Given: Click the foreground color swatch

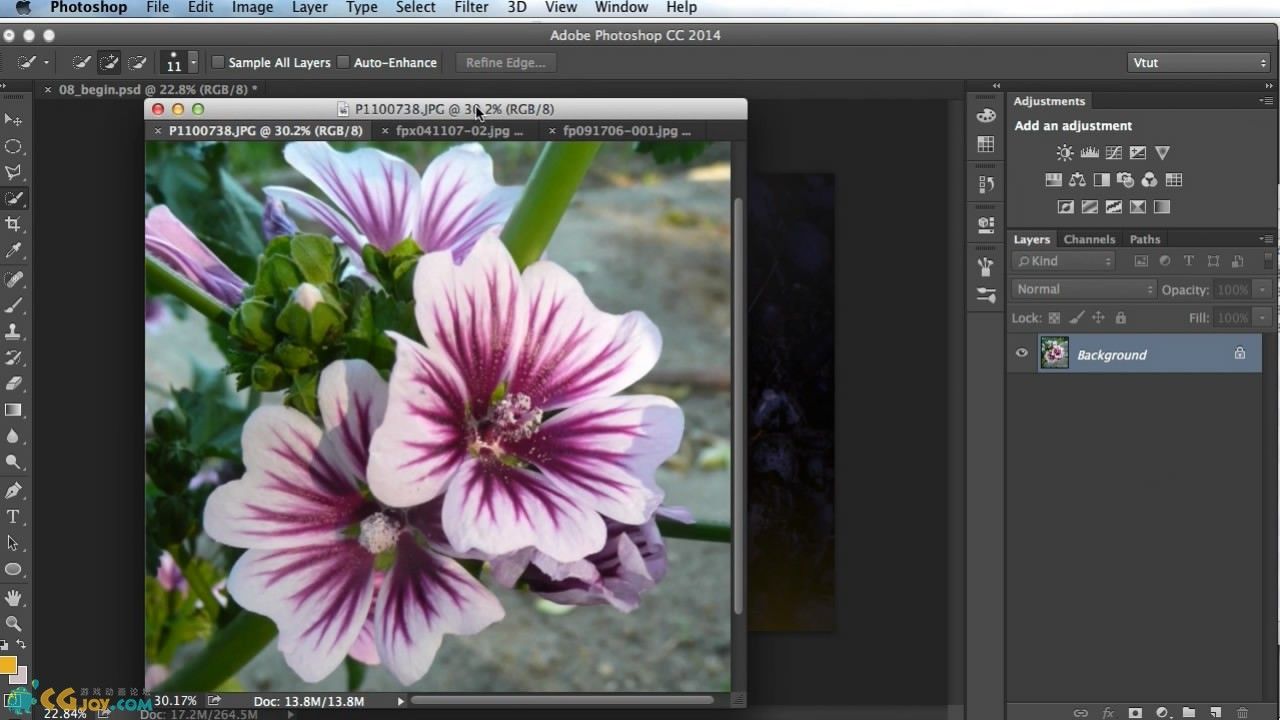Looking at the screenshot, I should pyautogui.click(x=7, y=666).
